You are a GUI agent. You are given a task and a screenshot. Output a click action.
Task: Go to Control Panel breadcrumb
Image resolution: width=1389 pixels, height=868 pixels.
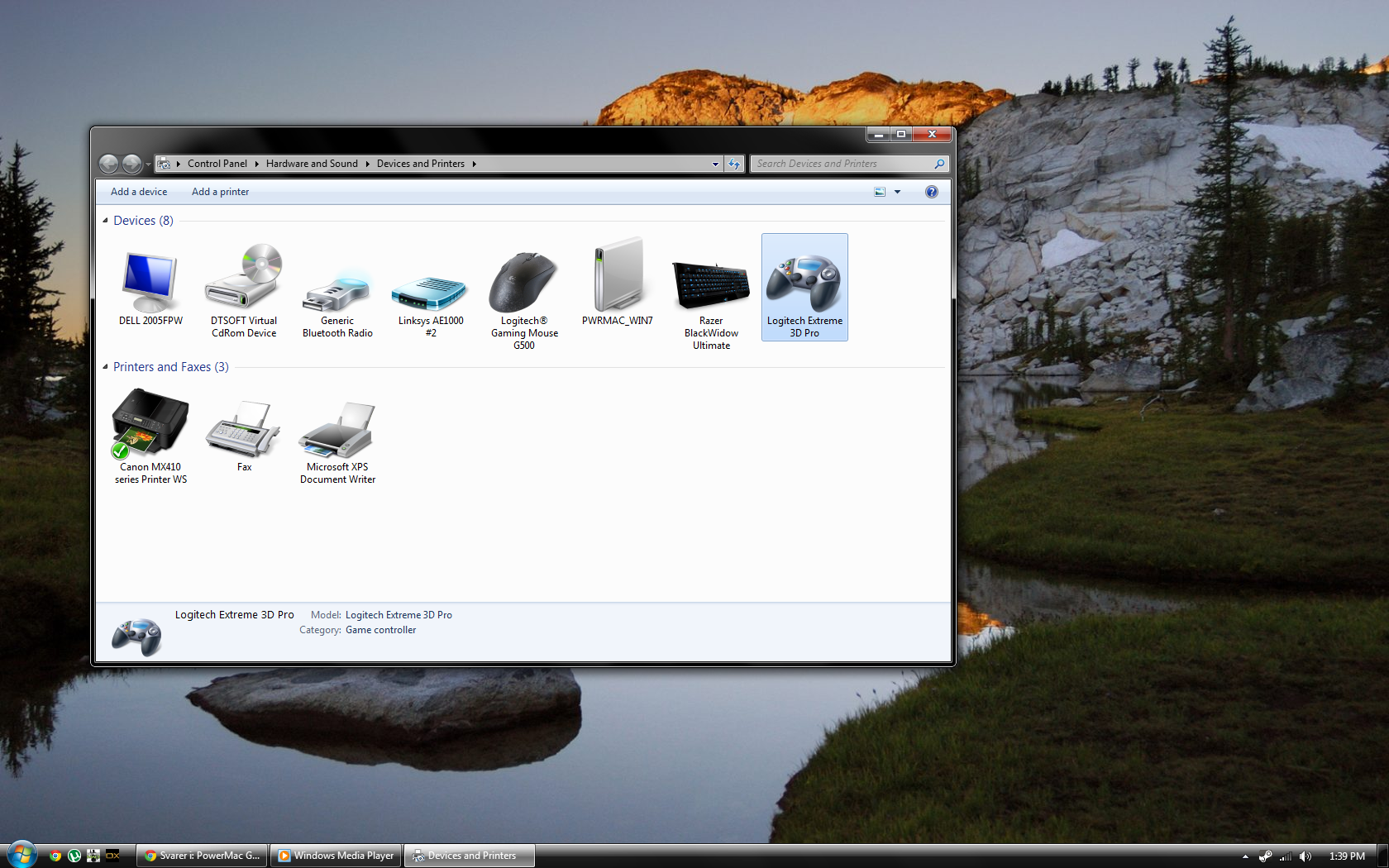pyautogui.click(x=217, y=164)
